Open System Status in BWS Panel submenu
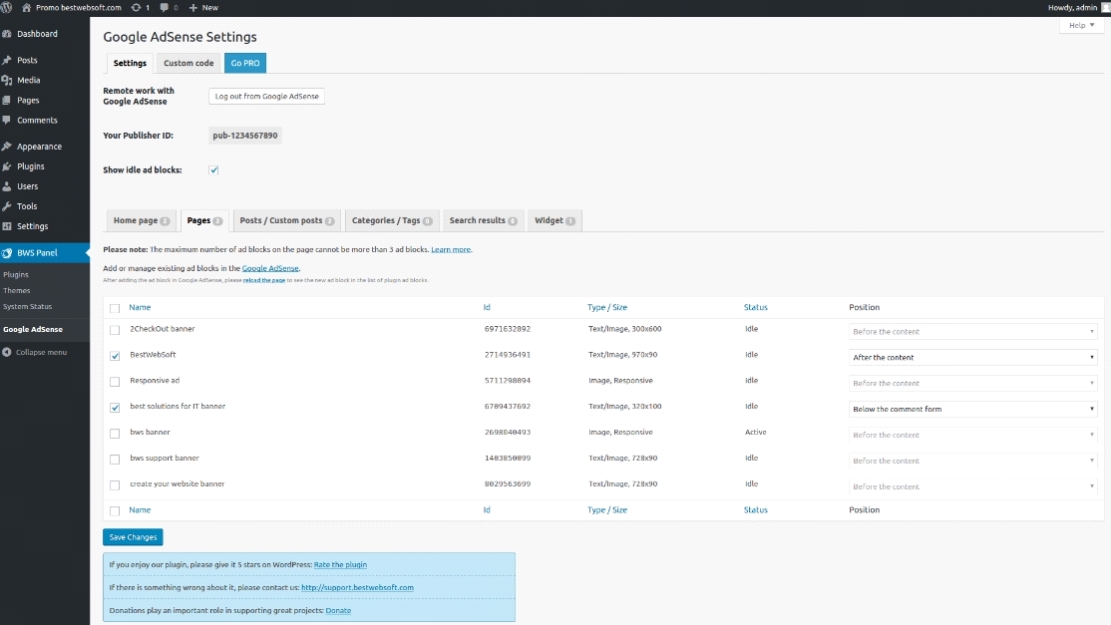Screen dimensions: 1111x625 tap(28, 307)
